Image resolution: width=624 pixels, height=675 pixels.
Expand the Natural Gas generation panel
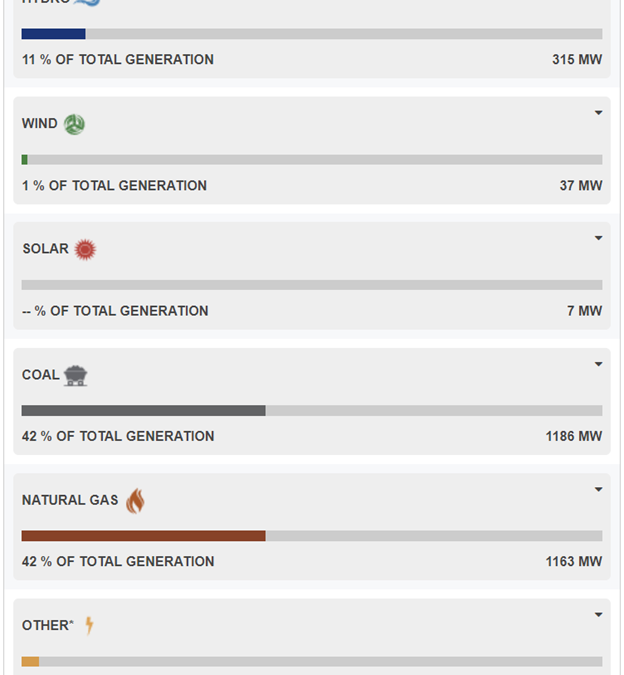point(598,489)
